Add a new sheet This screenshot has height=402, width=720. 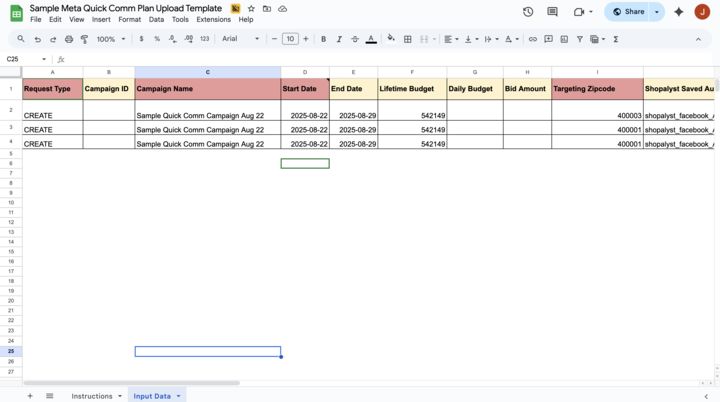tap(30, 396)
